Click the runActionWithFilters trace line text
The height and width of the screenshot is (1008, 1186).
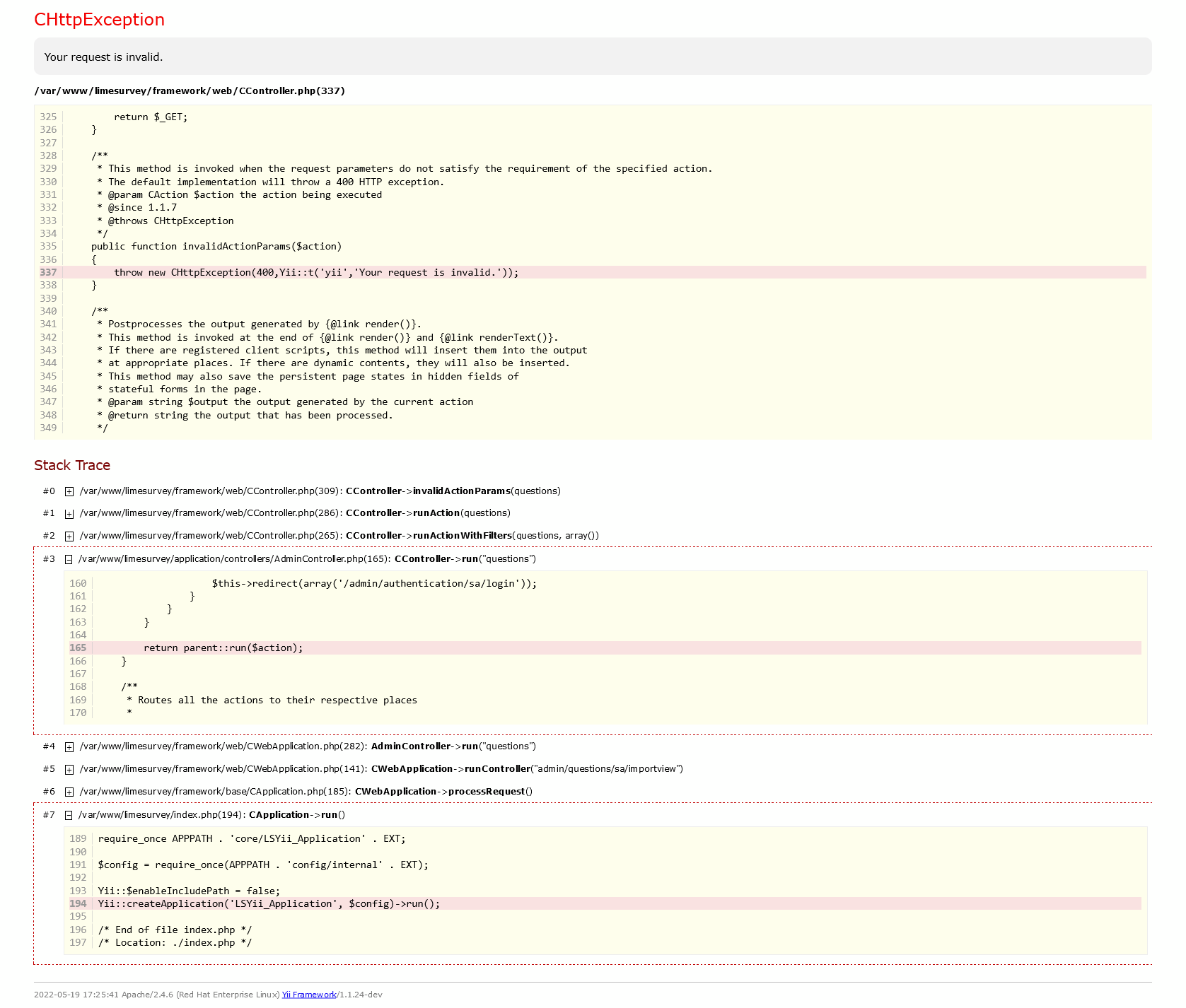coord(339,536)
